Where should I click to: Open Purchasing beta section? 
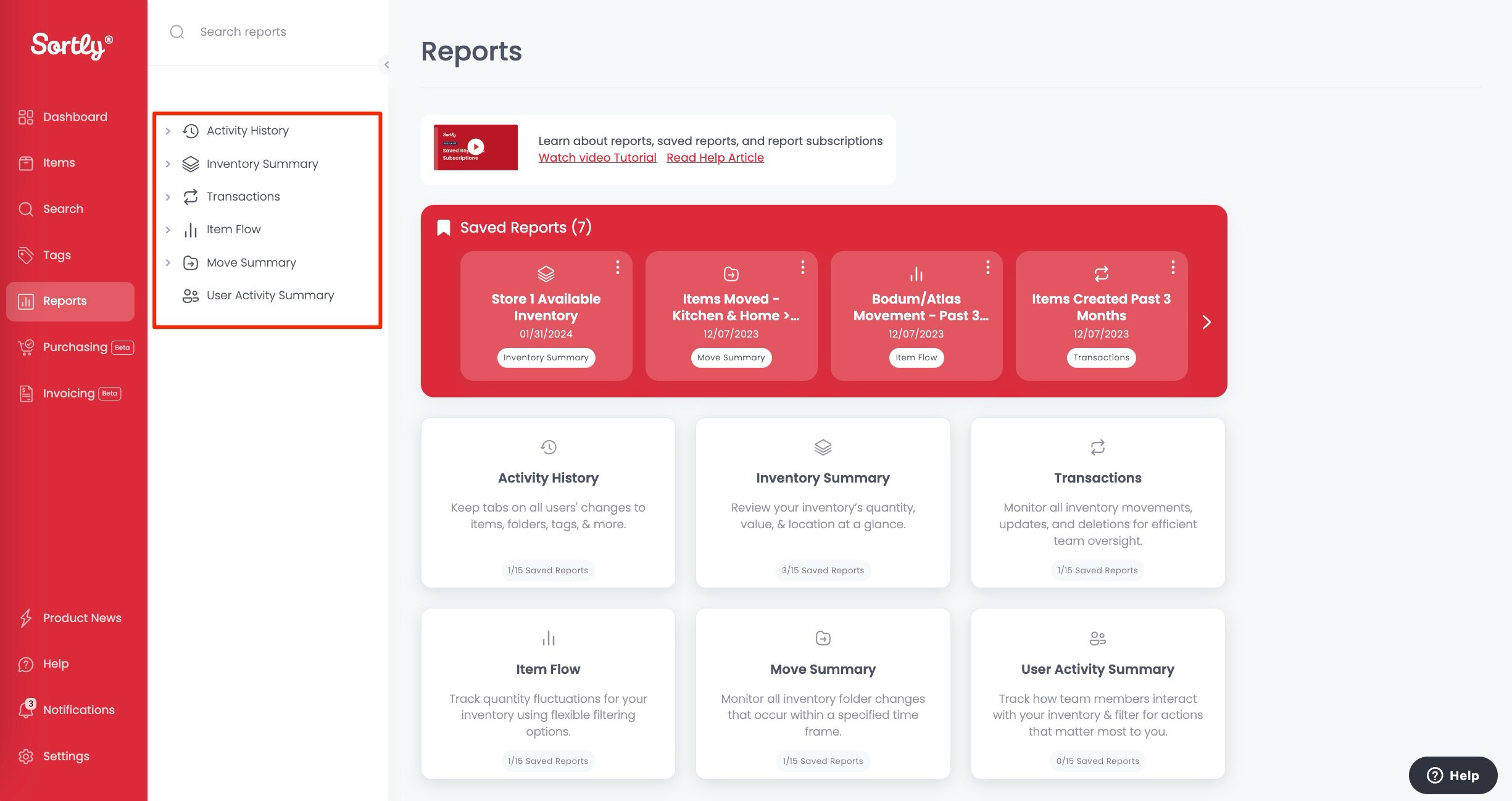[75, 347]
